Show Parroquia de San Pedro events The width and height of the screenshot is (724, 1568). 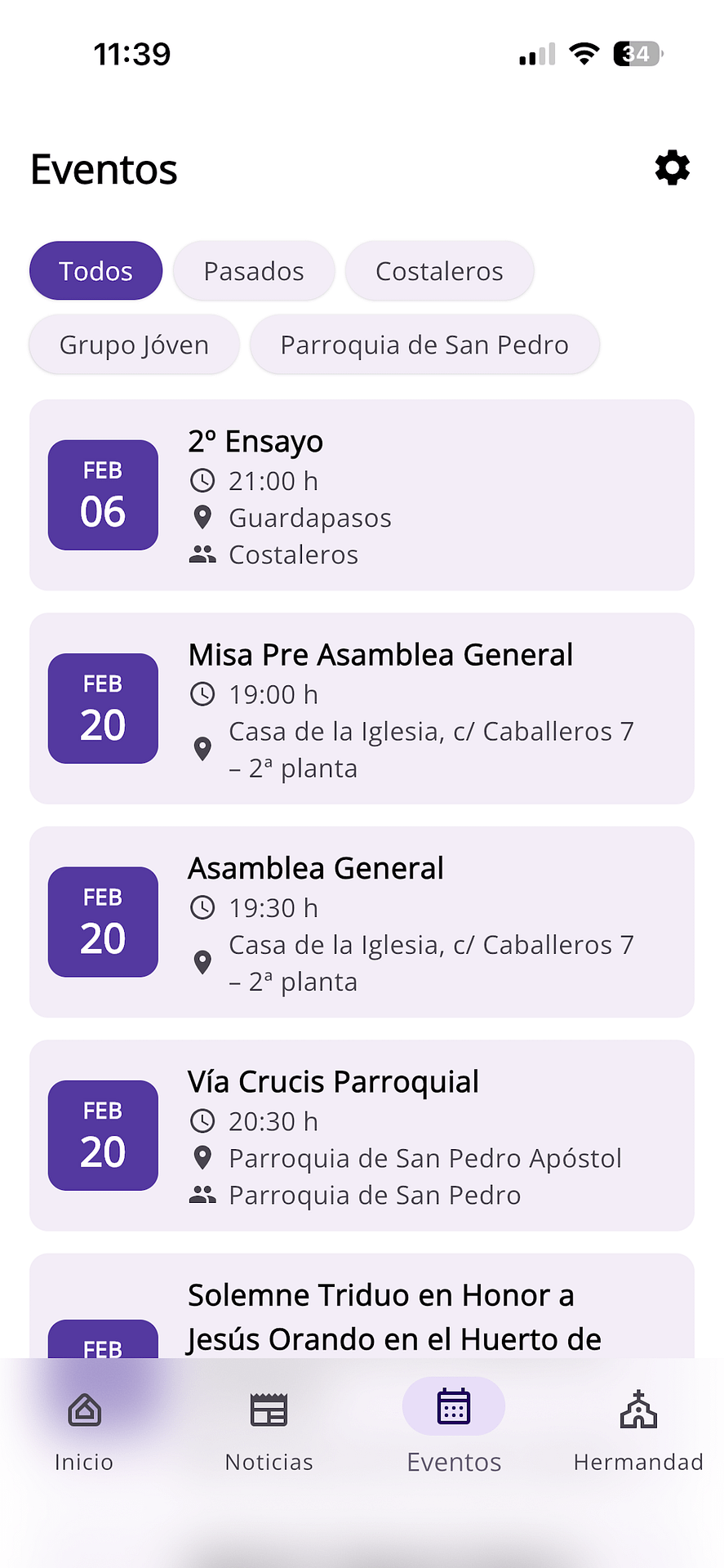pos(424,345)
